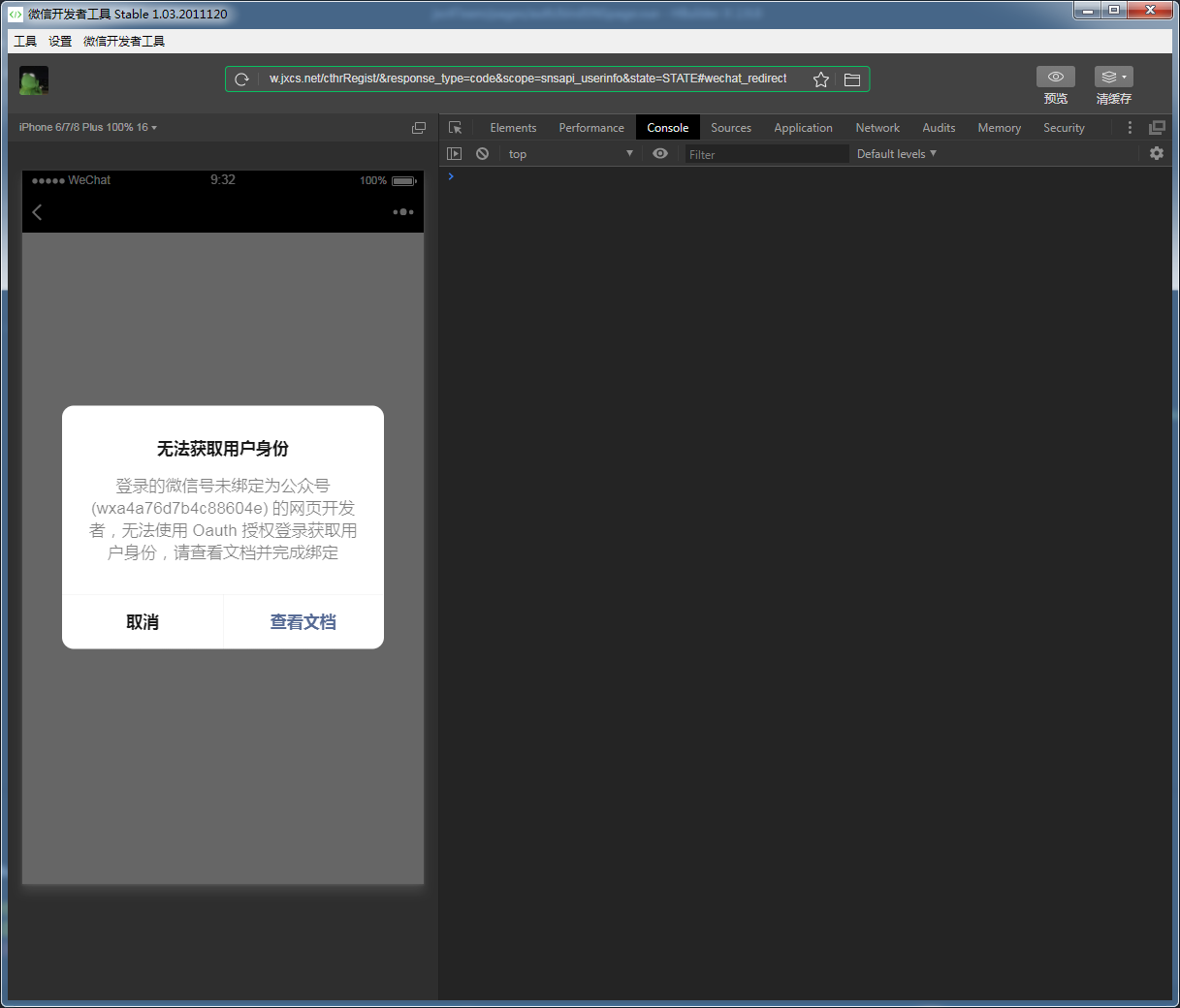1180x1008 pixels.
Task: Switch to the Elements tab
Action: coord(513,128)
